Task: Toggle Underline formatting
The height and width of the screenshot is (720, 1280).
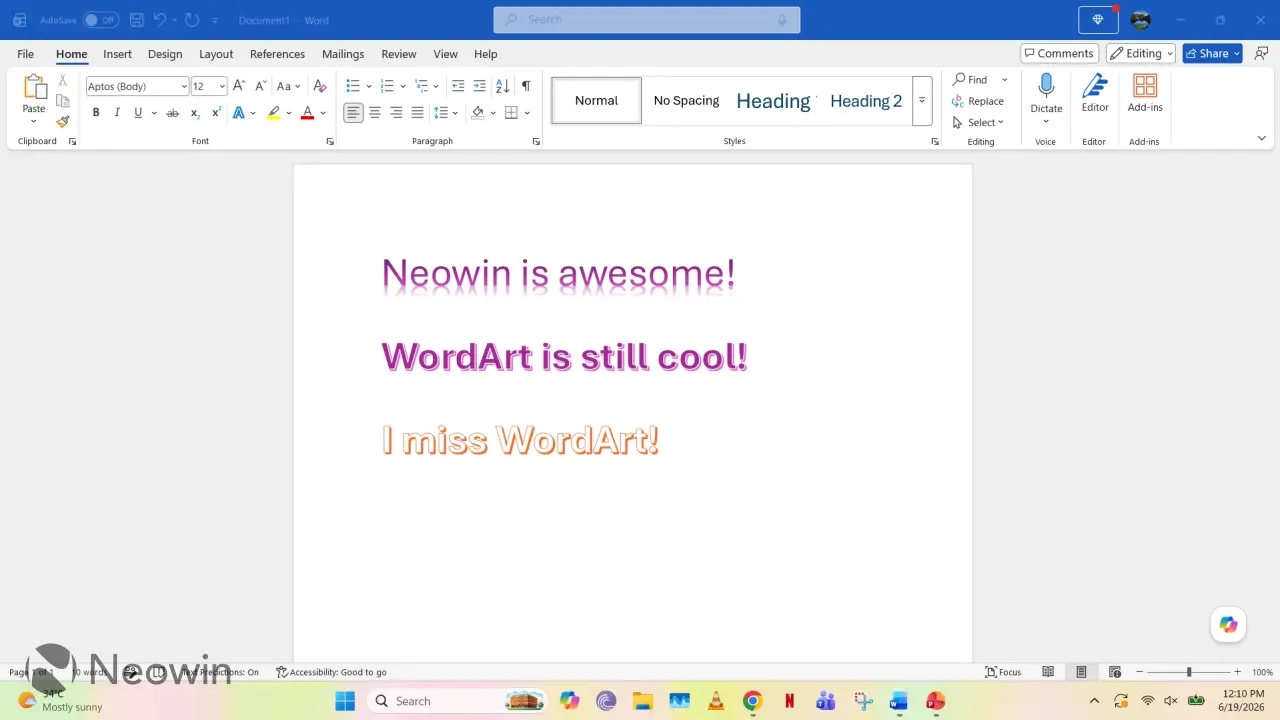Action: pyautogui.click(x=138, y=113)
